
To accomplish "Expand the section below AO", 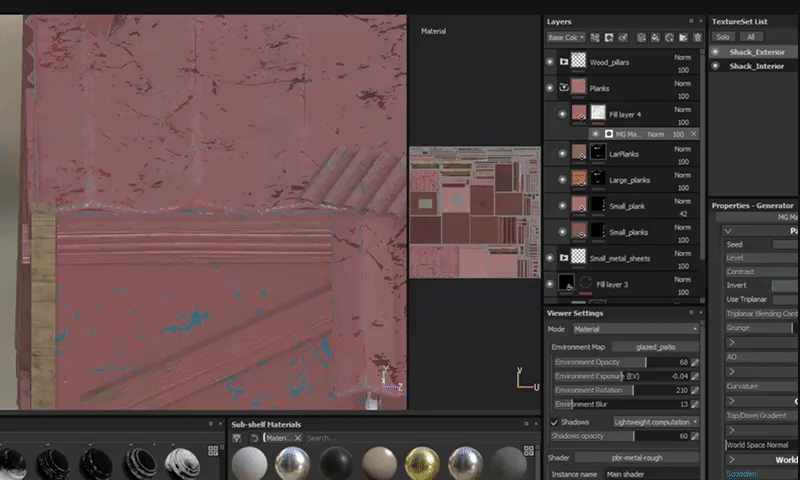I will (732, 371).
